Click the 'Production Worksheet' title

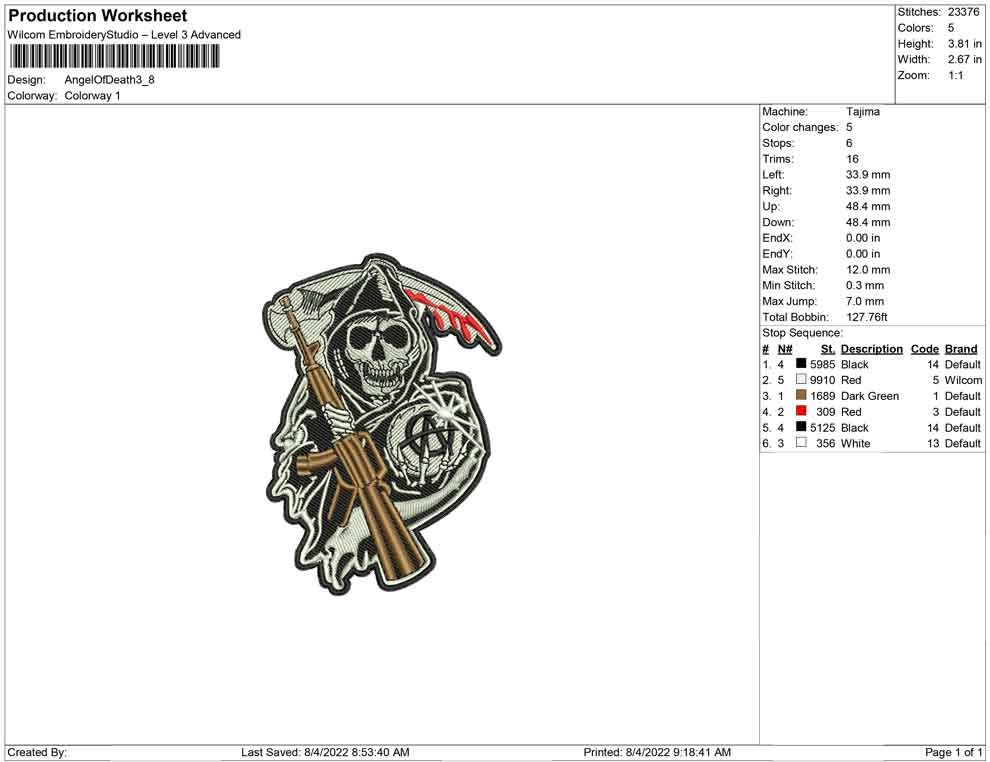(x=97, y=16)
